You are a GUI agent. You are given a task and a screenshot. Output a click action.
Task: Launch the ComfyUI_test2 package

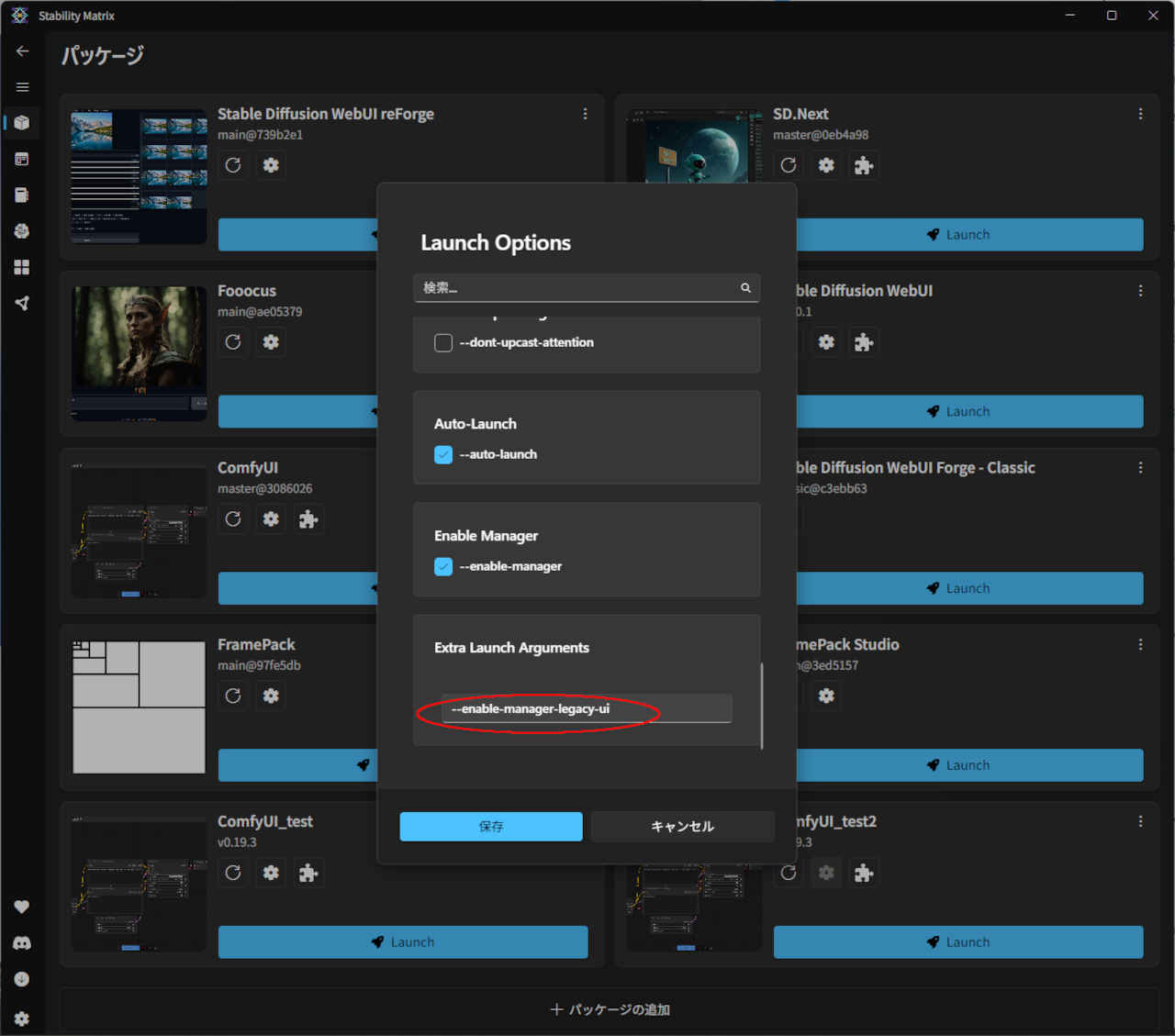958,942
